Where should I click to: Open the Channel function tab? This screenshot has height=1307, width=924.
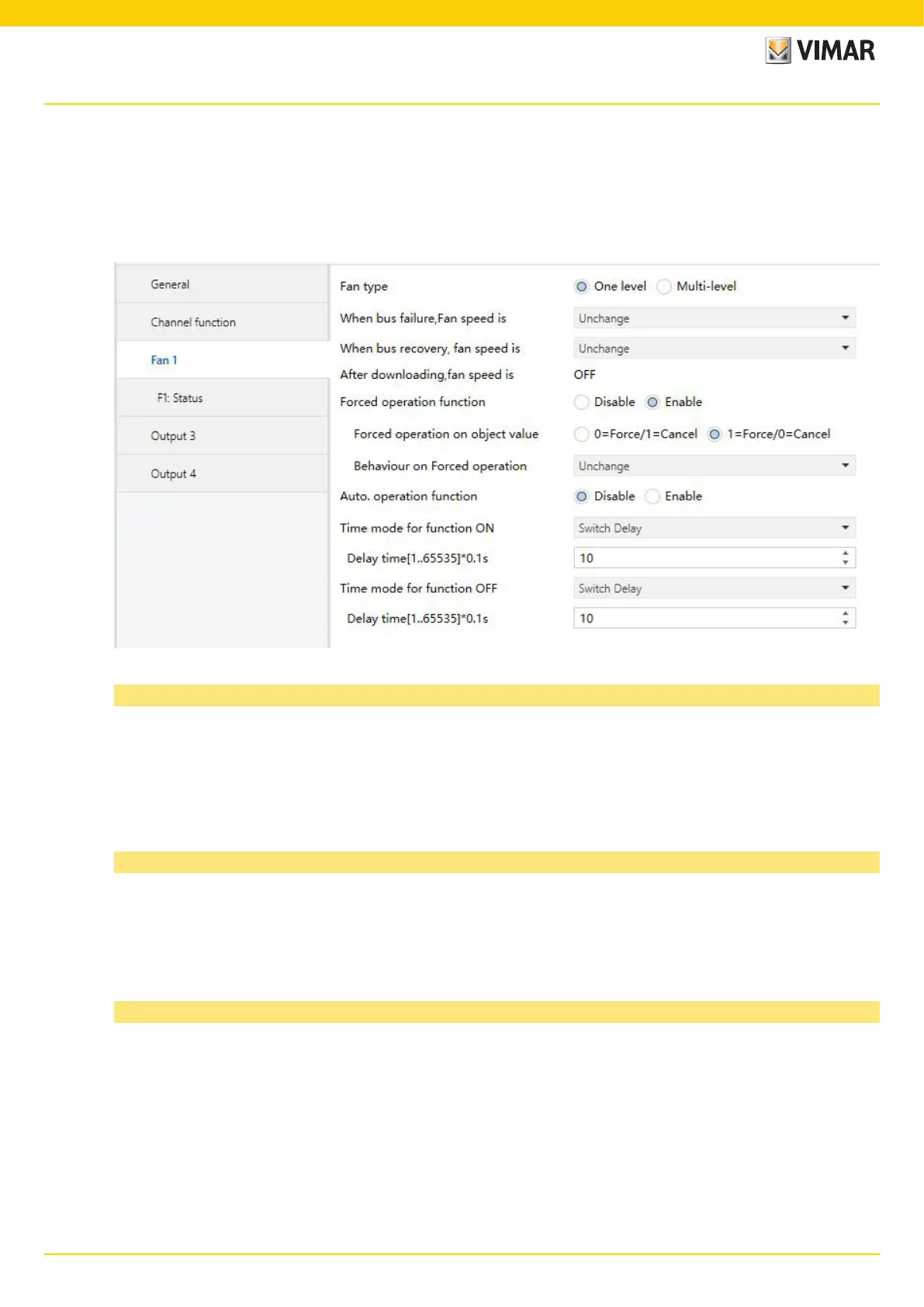point(193,322)
